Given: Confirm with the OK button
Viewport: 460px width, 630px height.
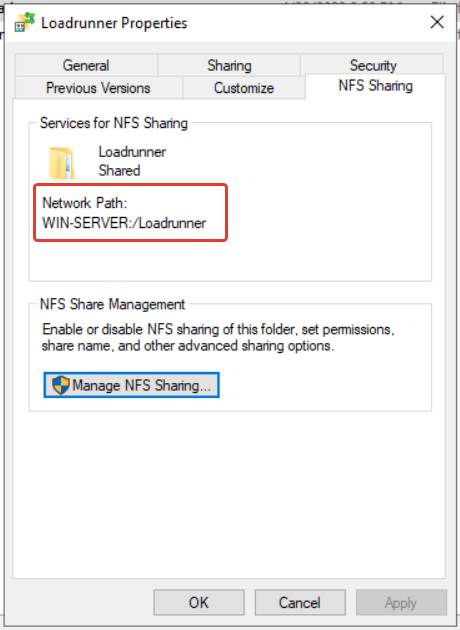Looking at the screenshot, I should (199, 602).
